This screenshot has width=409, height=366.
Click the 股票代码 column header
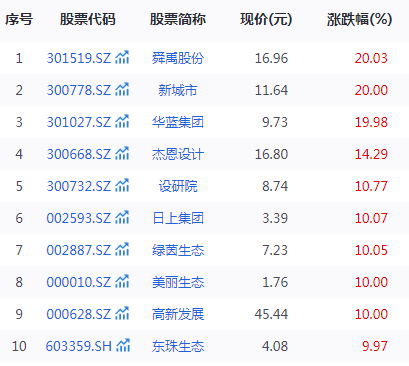point(88,19)
